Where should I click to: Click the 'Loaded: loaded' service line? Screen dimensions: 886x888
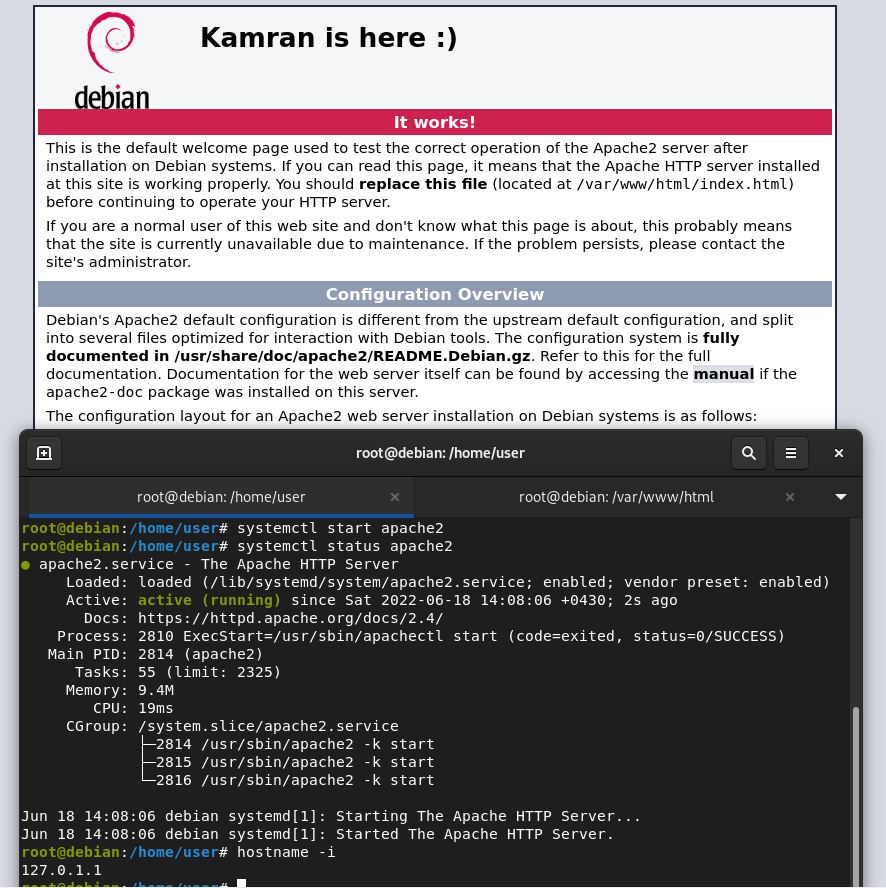(x=448, y=582)
